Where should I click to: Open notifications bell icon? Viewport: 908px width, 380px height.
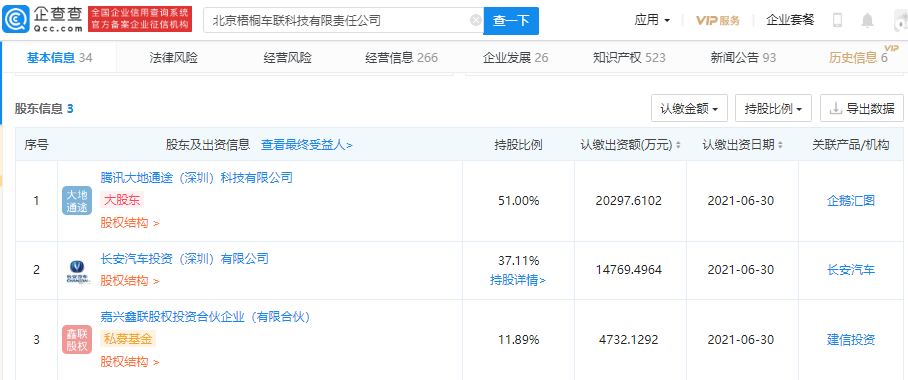pos(867,20)
